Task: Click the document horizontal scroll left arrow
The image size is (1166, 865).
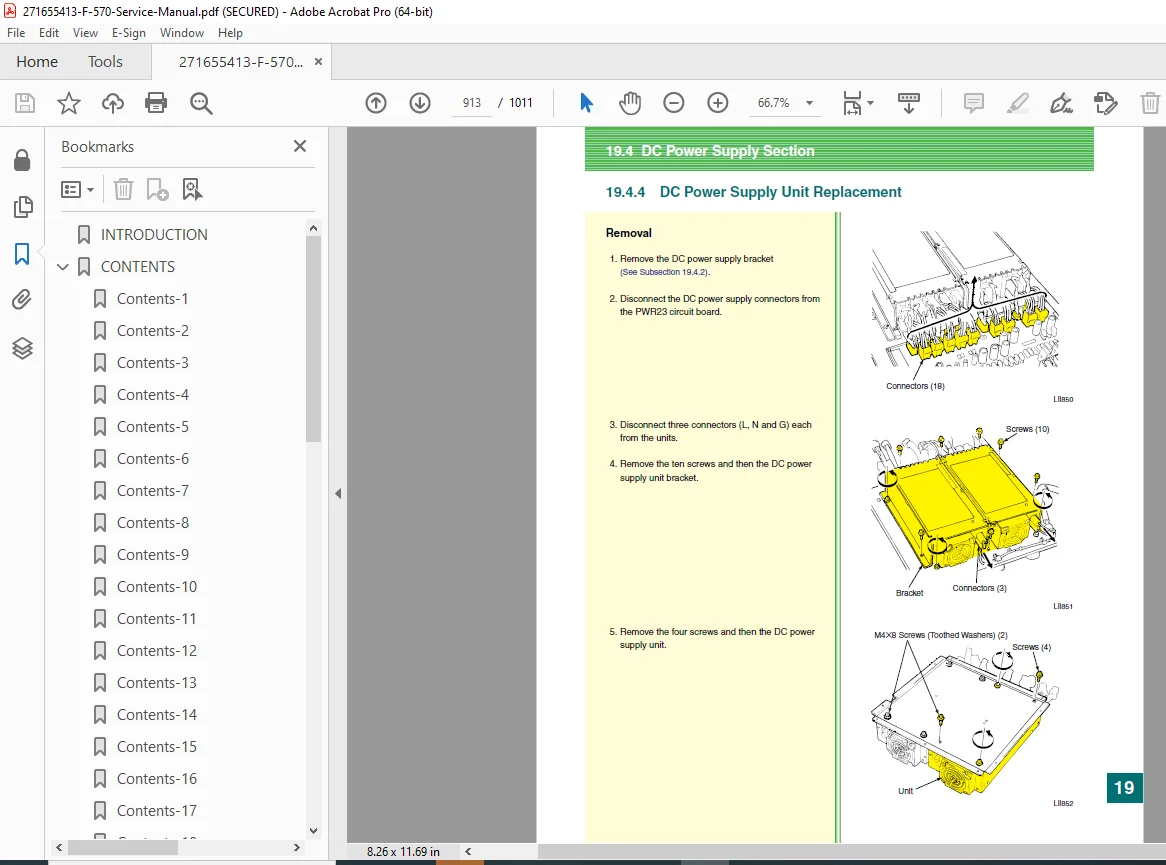Action: point(468,852)
